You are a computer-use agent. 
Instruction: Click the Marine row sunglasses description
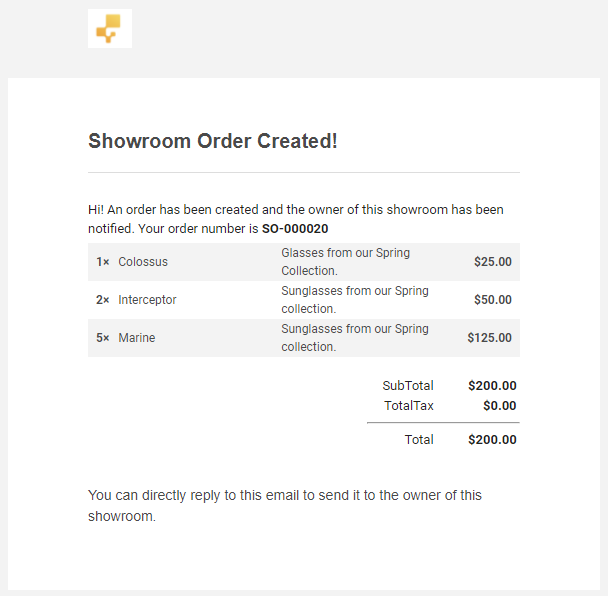355,338
